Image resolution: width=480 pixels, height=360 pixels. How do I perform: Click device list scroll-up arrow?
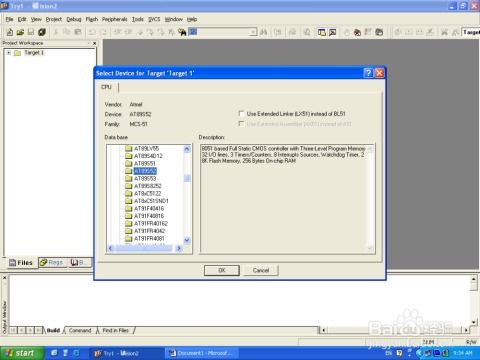point(187,149)
